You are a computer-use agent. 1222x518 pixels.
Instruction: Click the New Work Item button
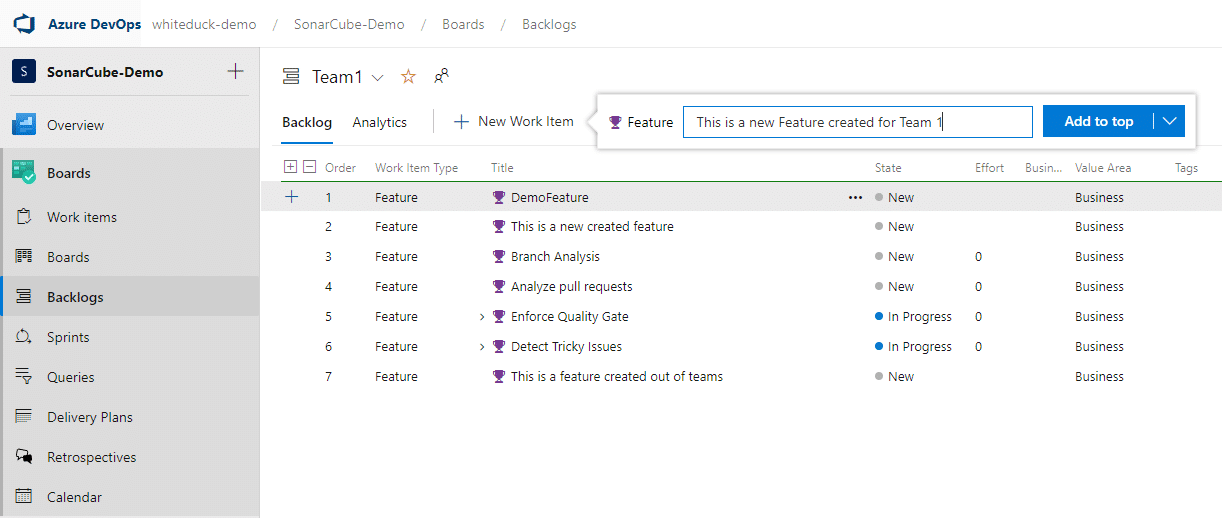(514, 121)
